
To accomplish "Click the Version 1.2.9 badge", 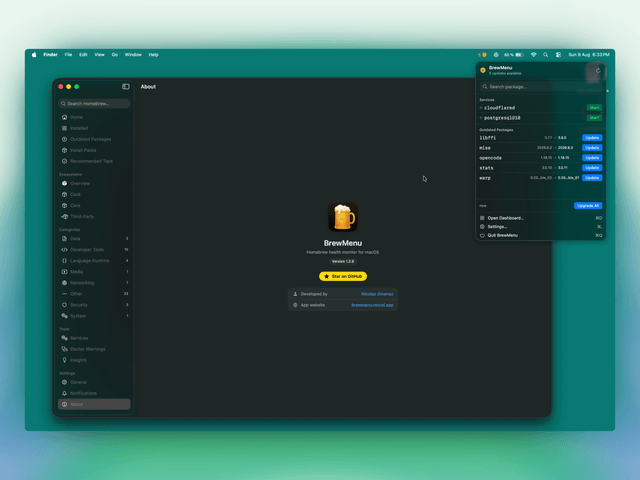I will point(343,261).
